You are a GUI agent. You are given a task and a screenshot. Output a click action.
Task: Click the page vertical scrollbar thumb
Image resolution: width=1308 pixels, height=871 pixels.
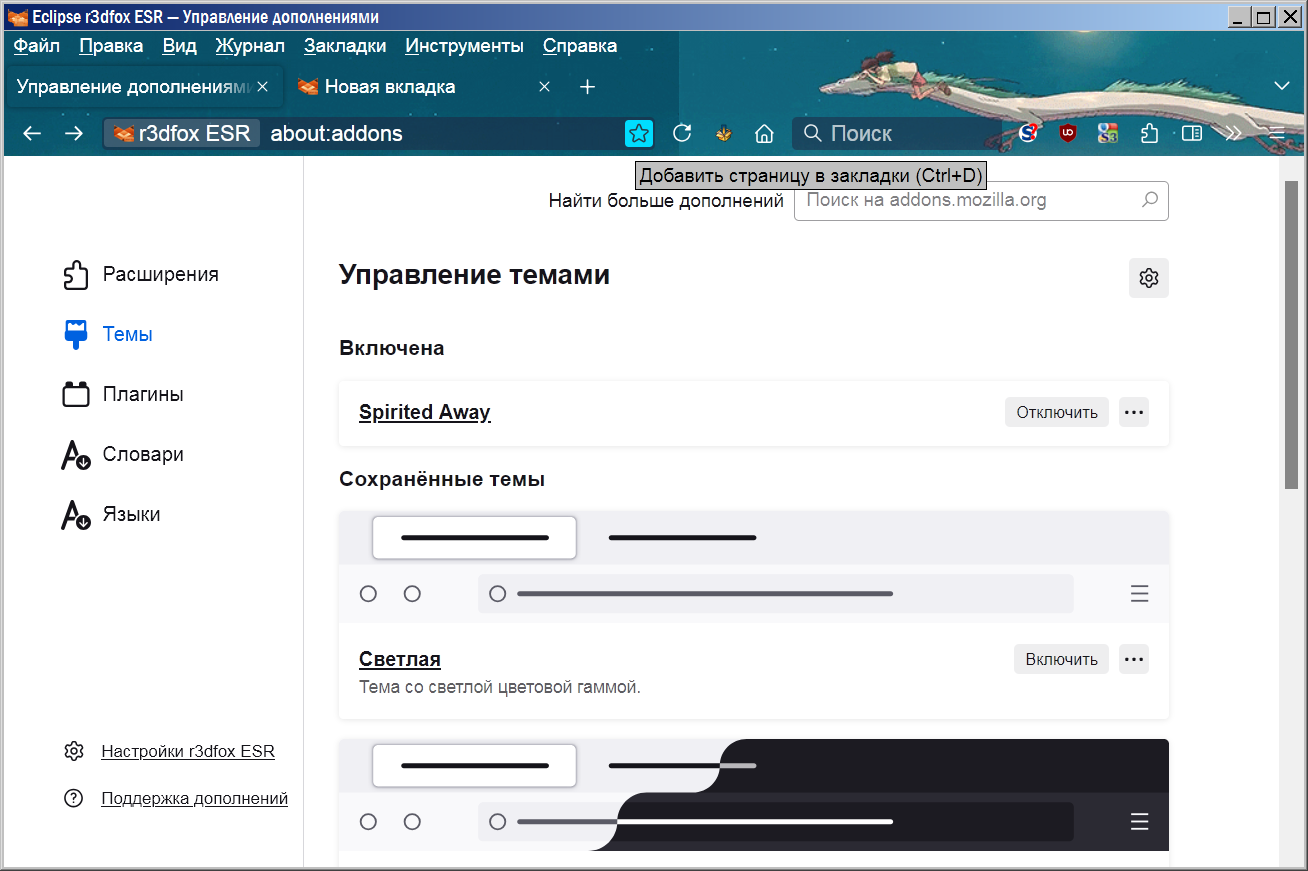[x=1292, y=335]
